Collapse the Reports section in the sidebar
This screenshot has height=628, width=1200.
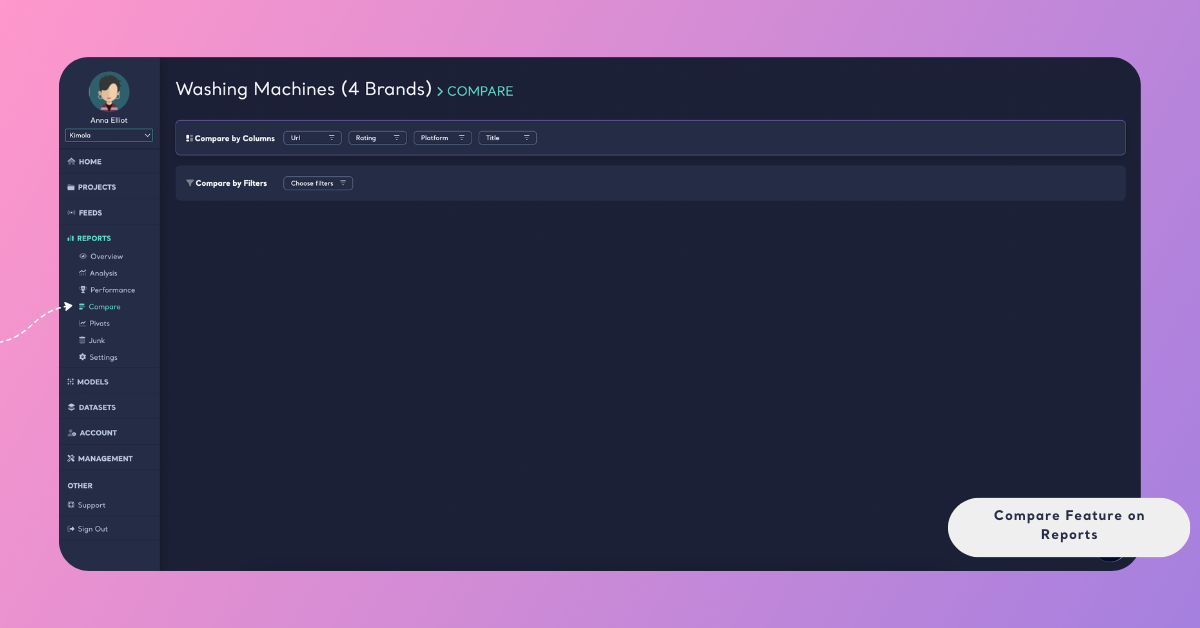point(89,238)
